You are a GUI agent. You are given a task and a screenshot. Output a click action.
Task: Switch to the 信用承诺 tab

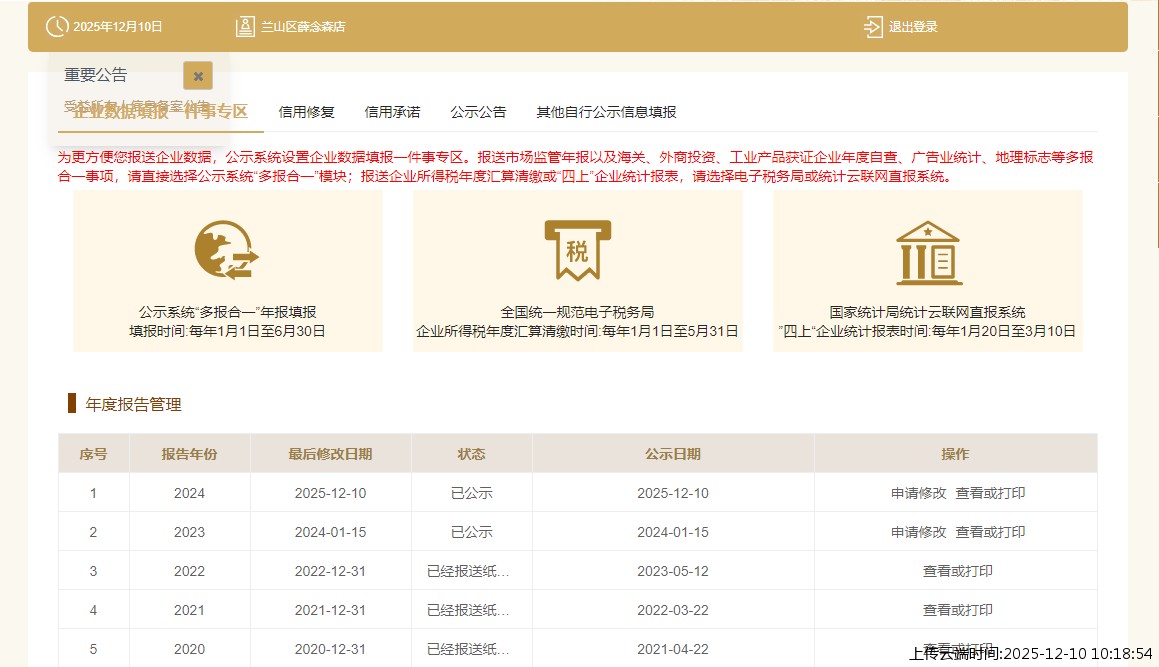[x=392, y=112]
